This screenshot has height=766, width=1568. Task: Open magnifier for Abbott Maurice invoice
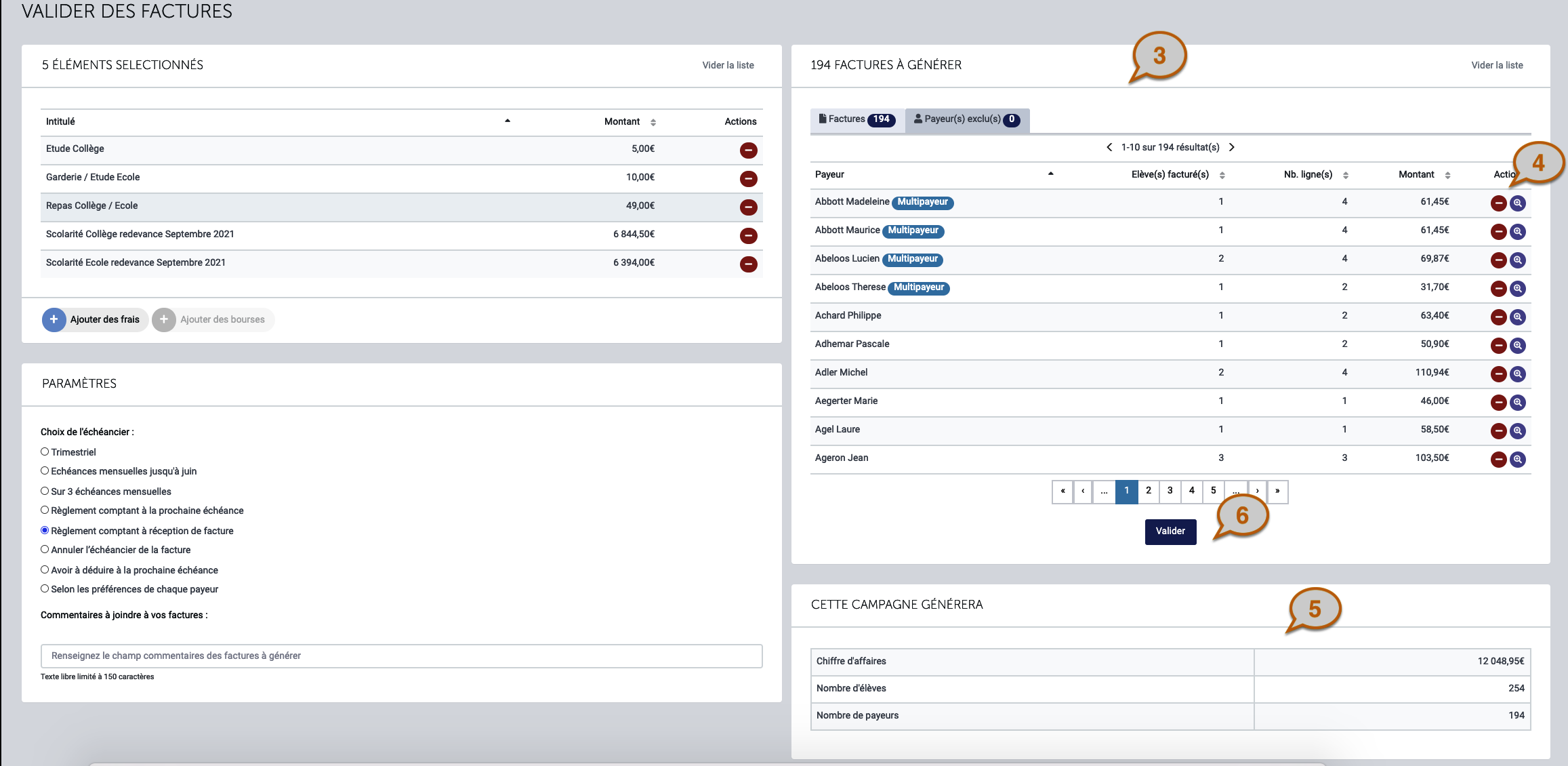click(1518, 231)
